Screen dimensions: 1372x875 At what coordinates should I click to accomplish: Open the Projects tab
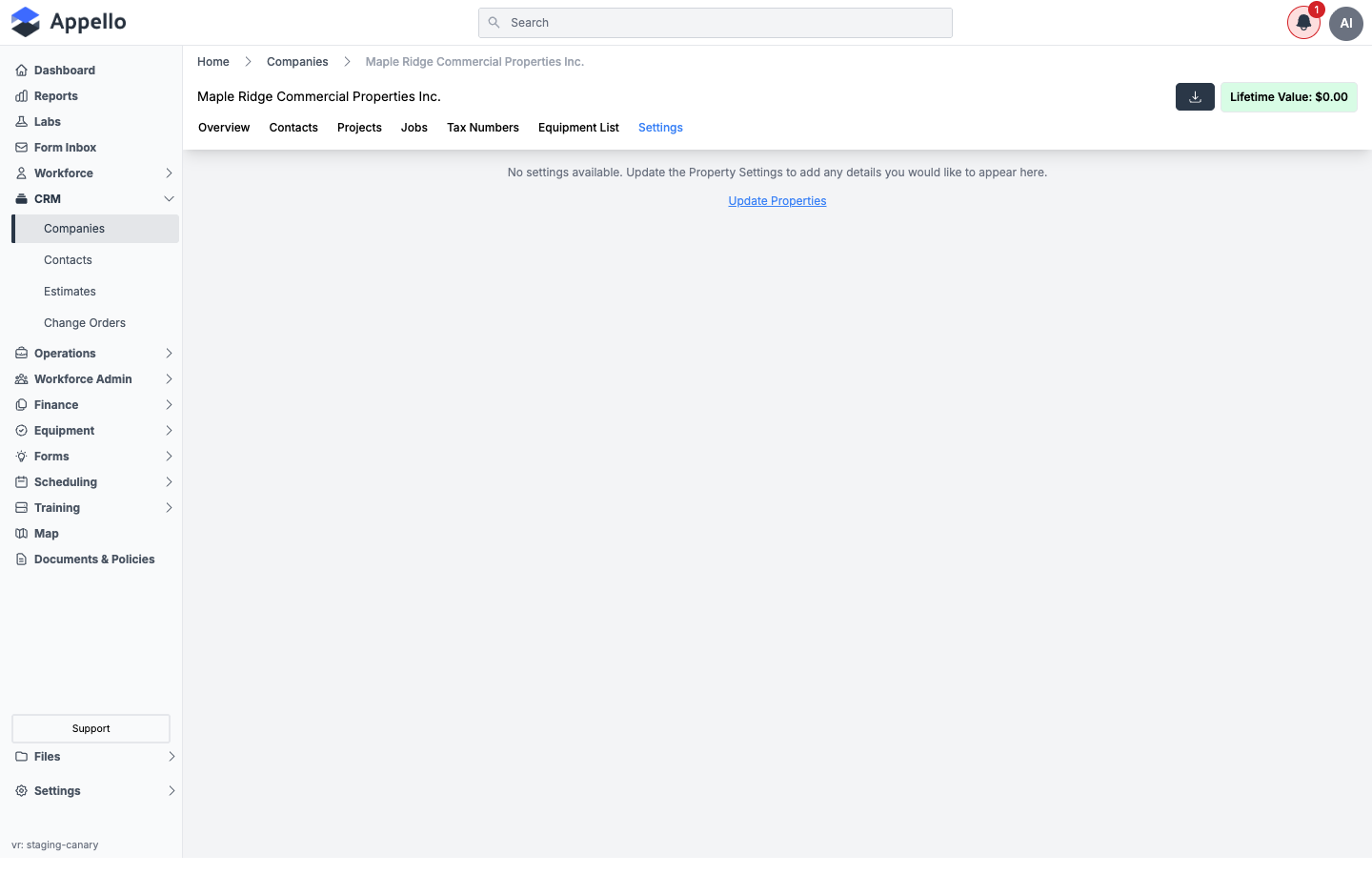click(x=359, y=128)
